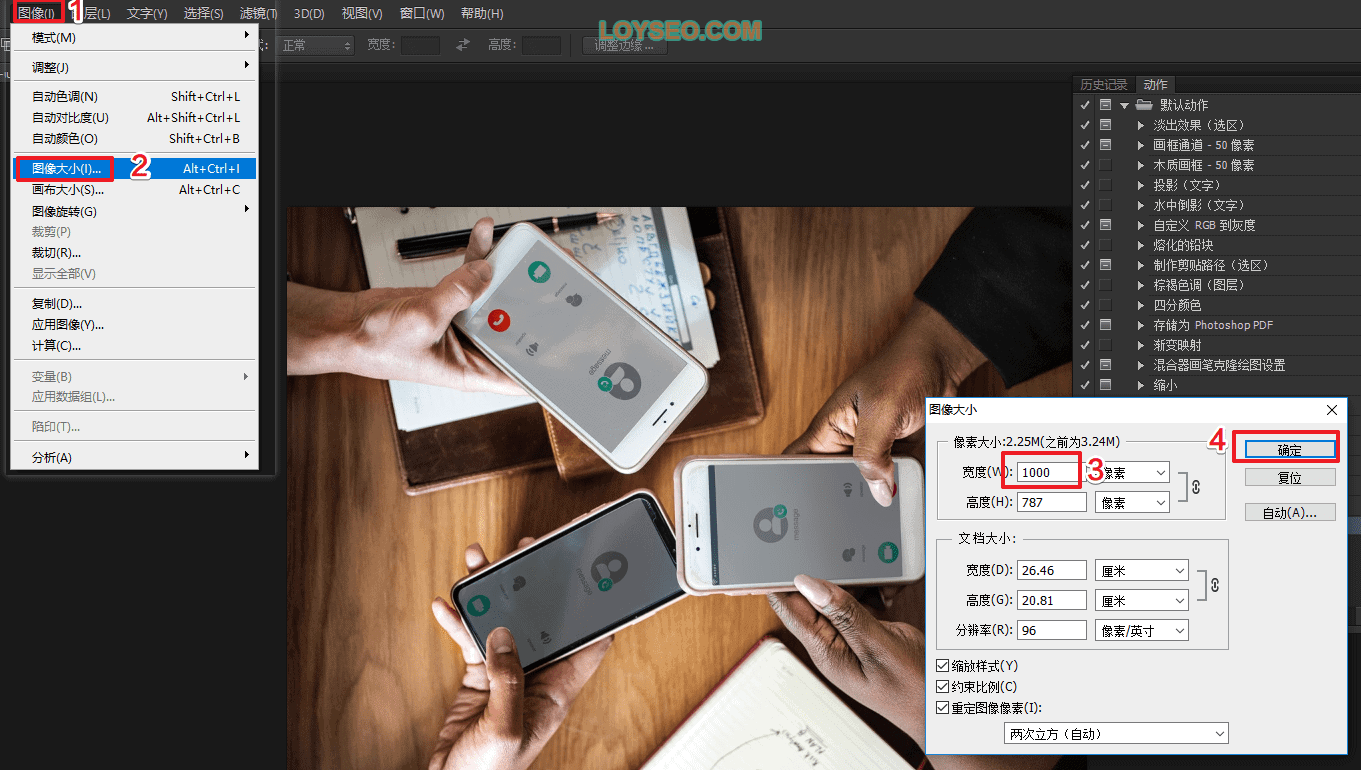Screen dimensions: 1361x770
Task: Uncheck 缩放样式(Y) checkbox
Action: pos(942,666)
